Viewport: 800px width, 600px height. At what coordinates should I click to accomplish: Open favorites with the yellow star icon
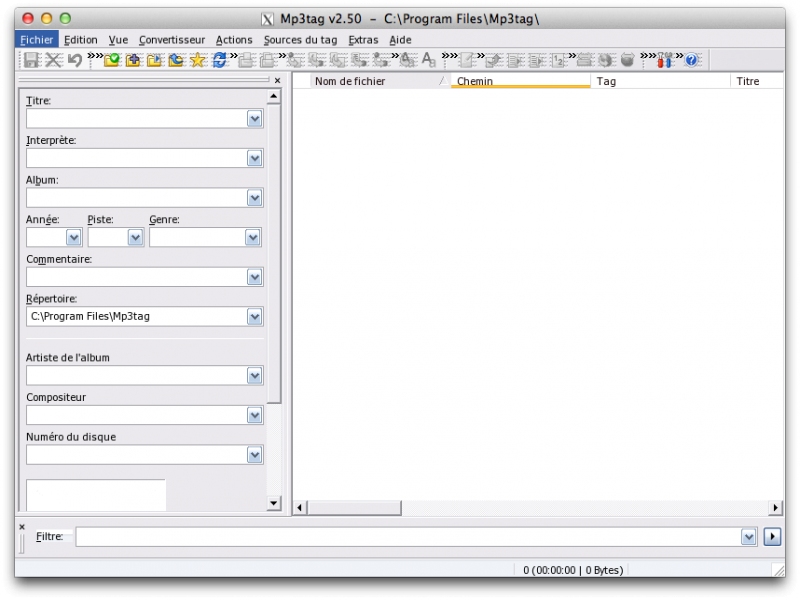(x=197, y=60)
